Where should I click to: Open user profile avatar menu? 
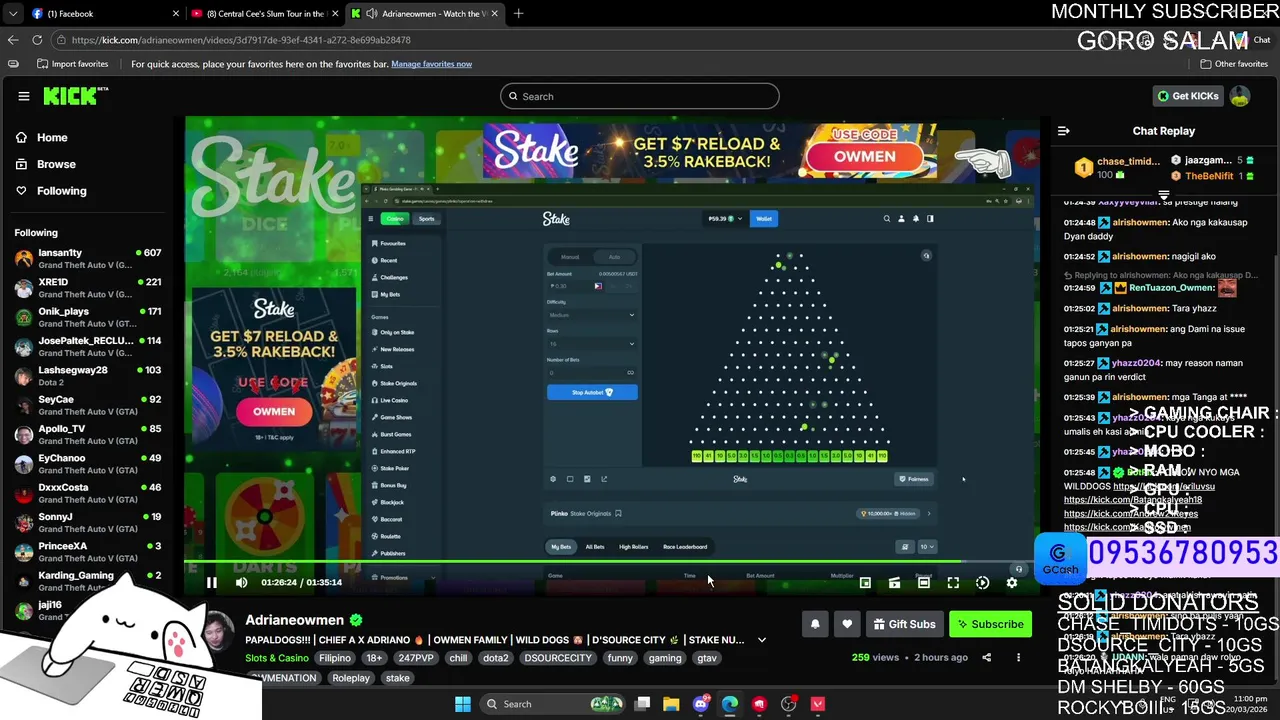(x=1240, y=96)
